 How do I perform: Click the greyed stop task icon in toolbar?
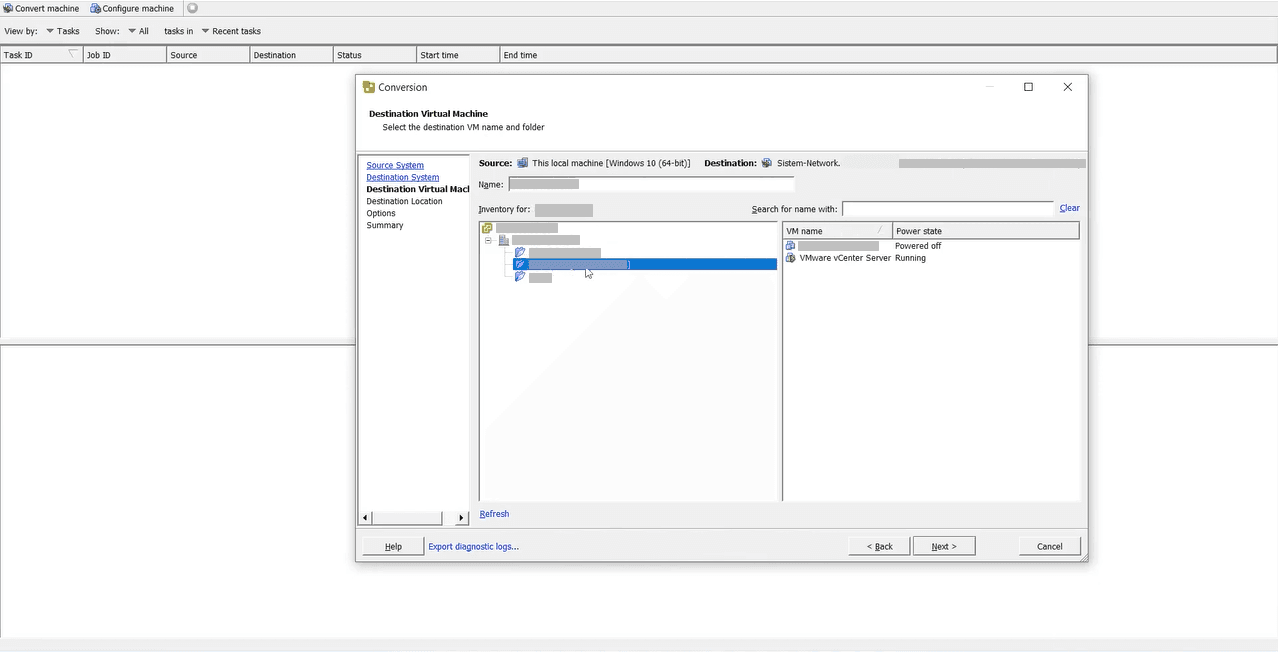click(x=192, y=8)
